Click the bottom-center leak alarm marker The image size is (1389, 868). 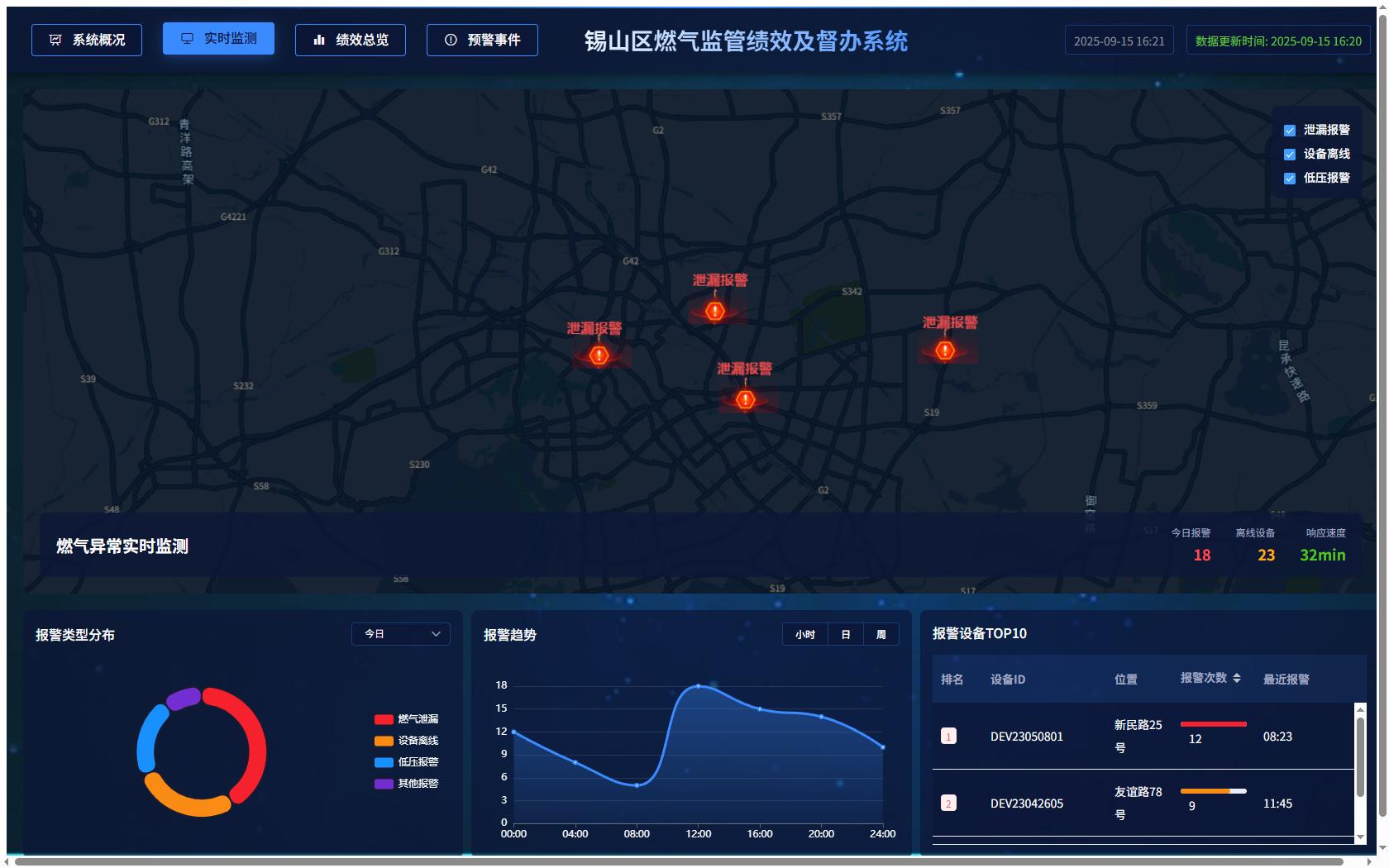point(745,400)
